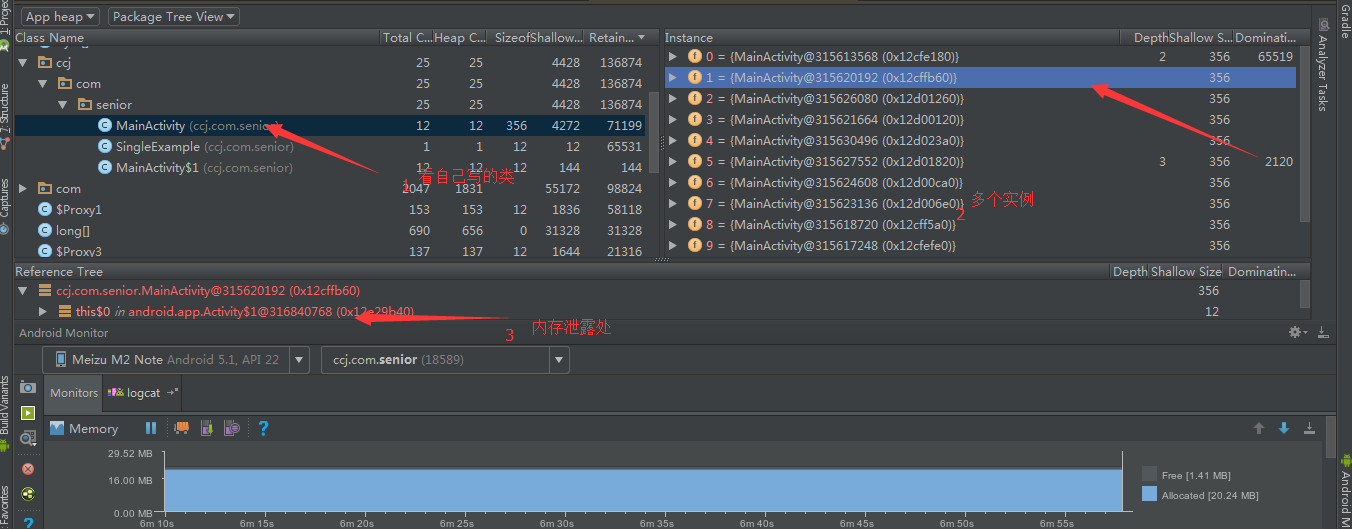Open the Package Tree View dropdown
This screenshot has width=1352, height=529.
click(174, 16)
